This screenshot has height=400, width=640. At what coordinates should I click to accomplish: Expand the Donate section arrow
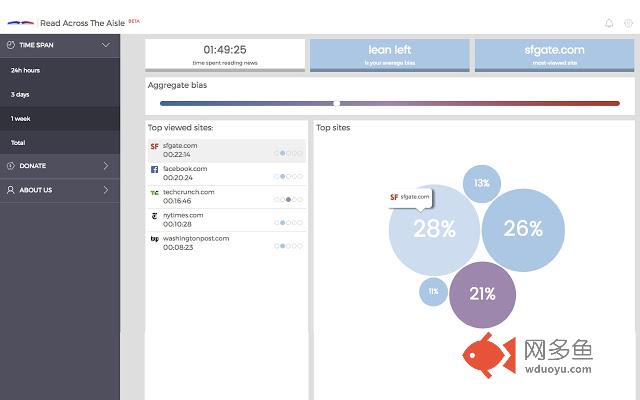click(x=106, y=166)
